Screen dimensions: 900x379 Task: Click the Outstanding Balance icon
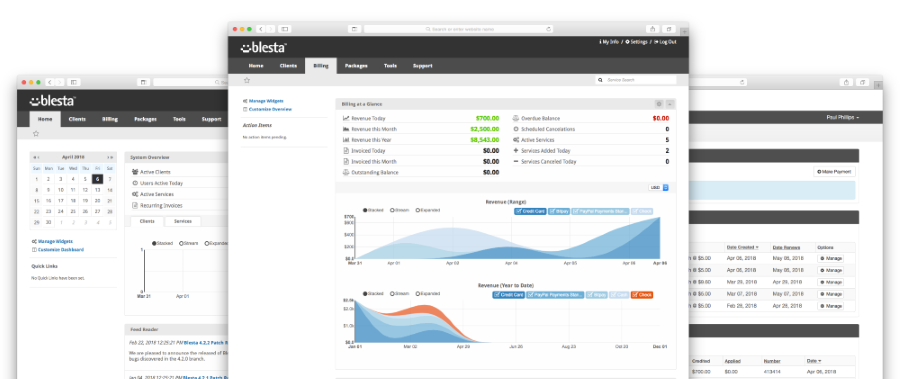(346, 172)
